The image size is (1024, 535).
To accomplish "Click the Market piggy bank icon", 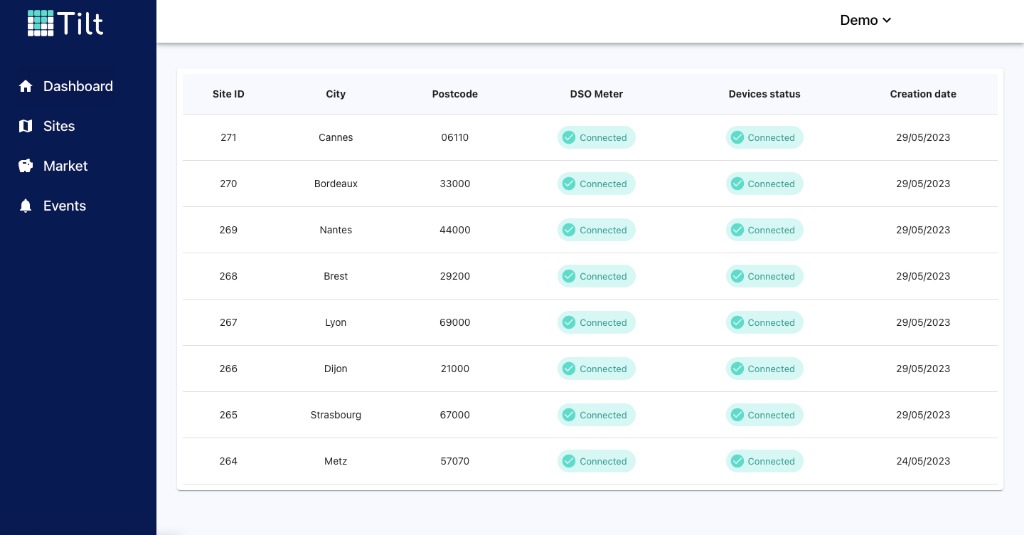I will point(26,166).
